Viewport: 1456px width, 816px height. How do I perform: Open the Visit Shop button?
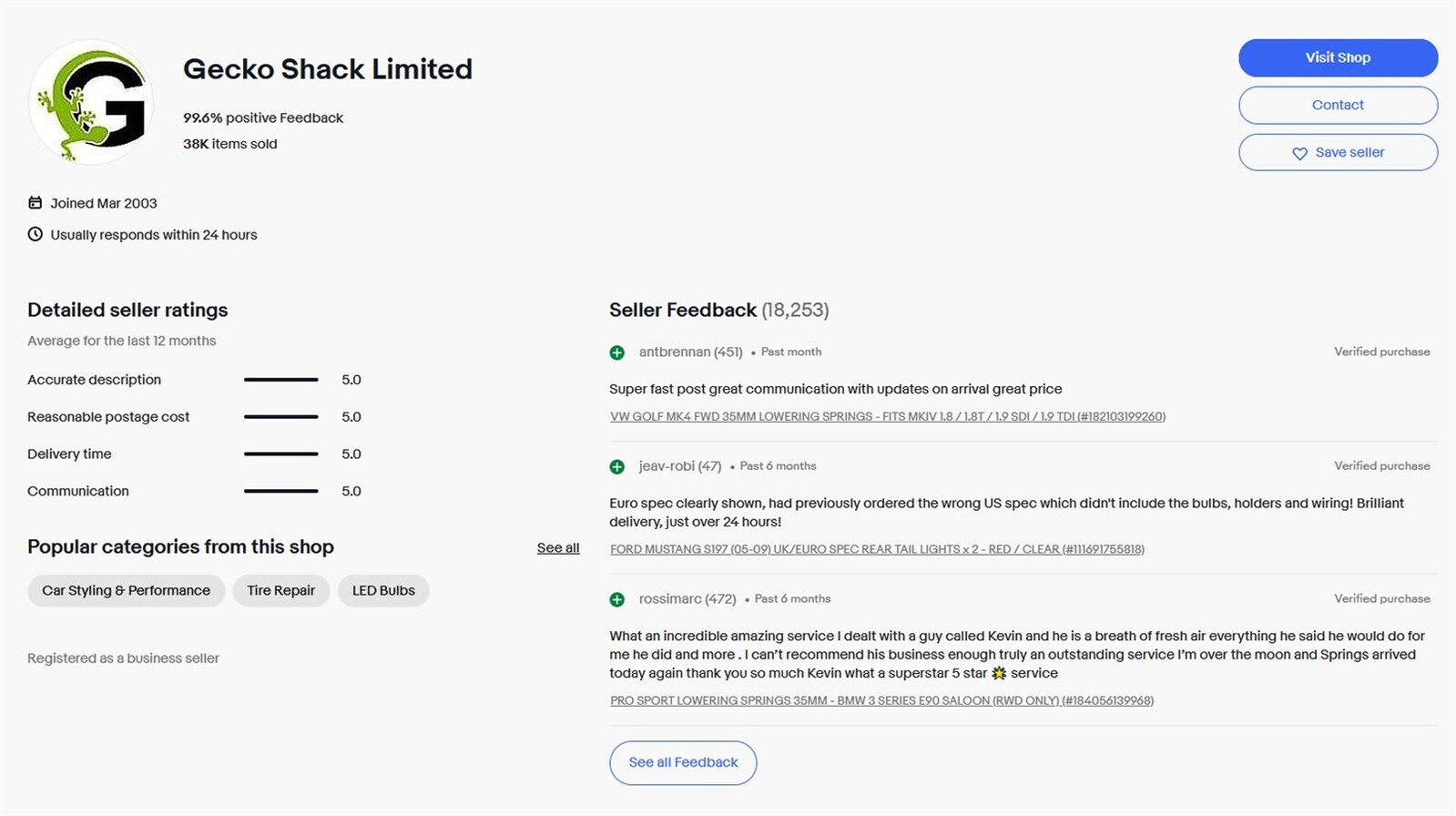coord(1338,57)
